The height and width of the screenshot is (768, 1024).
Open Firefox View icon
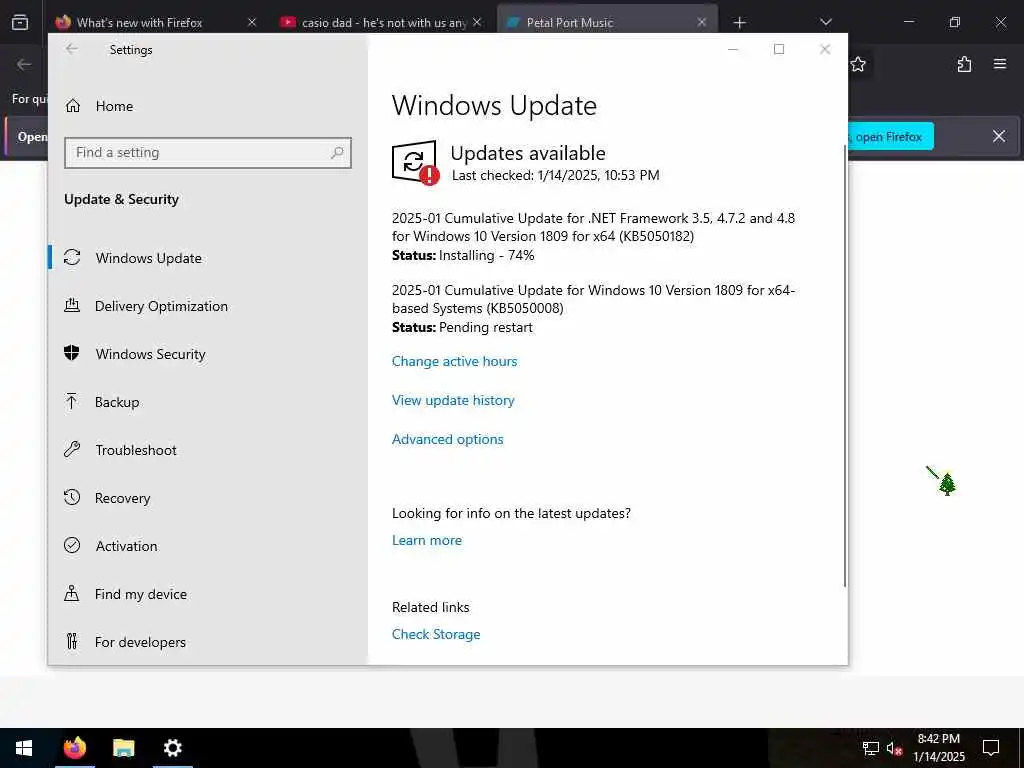coord(20,22)
